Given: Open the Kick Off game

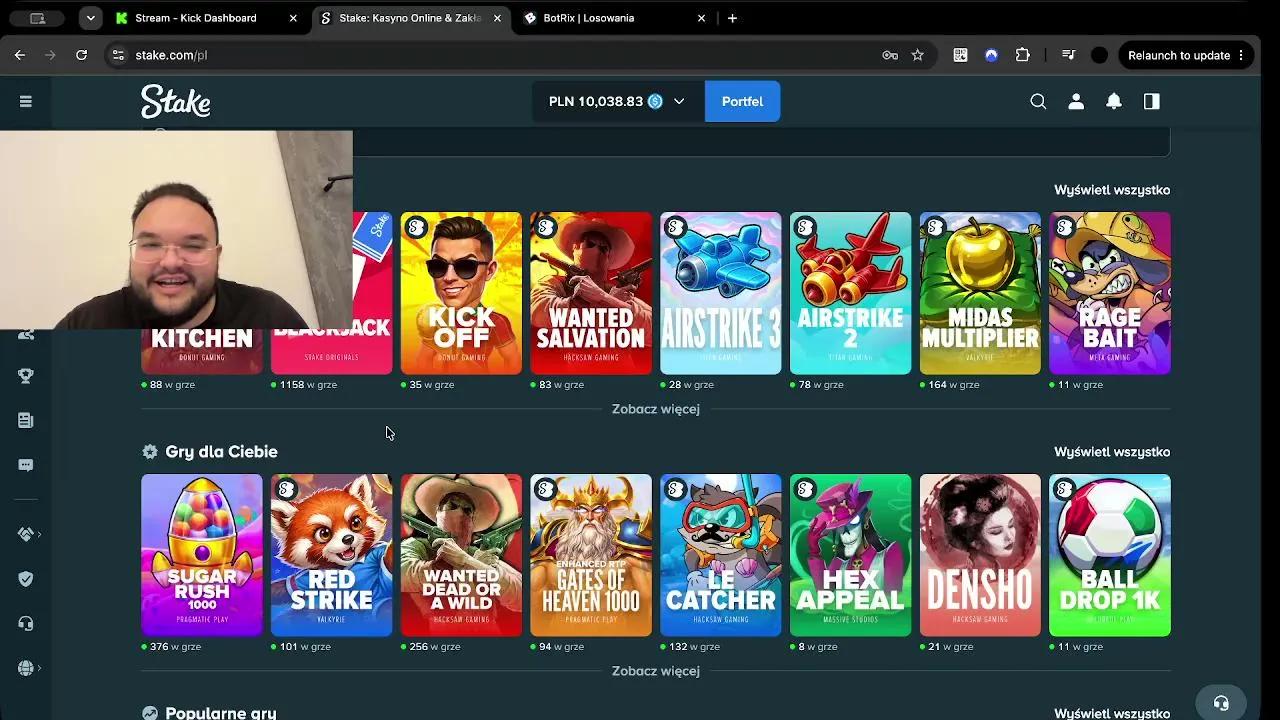Looking at the screenshot, I should [461, 293].
